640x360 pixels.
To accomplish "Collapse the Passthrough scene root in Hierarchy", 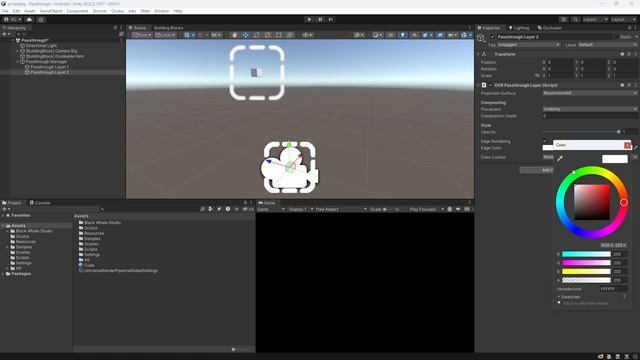I will 13,40.
